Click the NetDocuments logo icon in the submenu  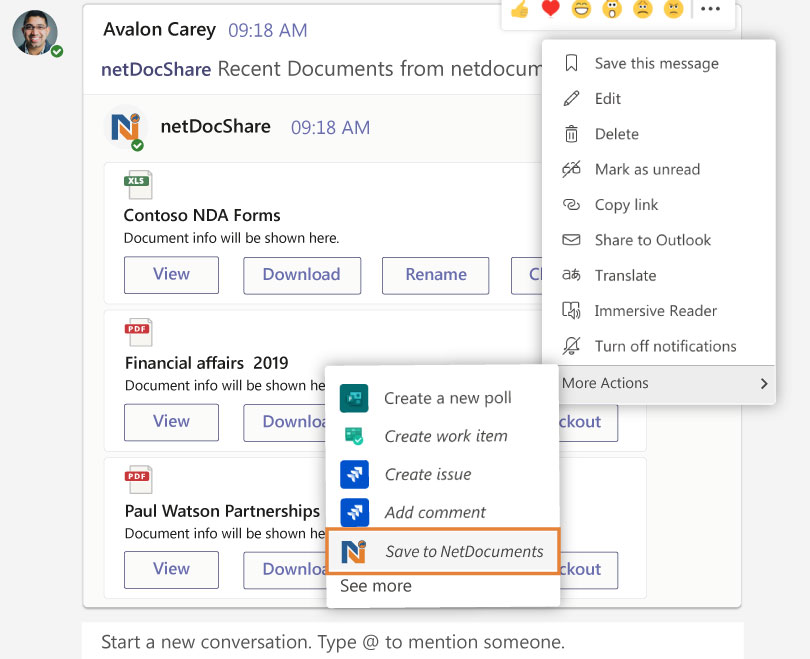click(354, 551)
